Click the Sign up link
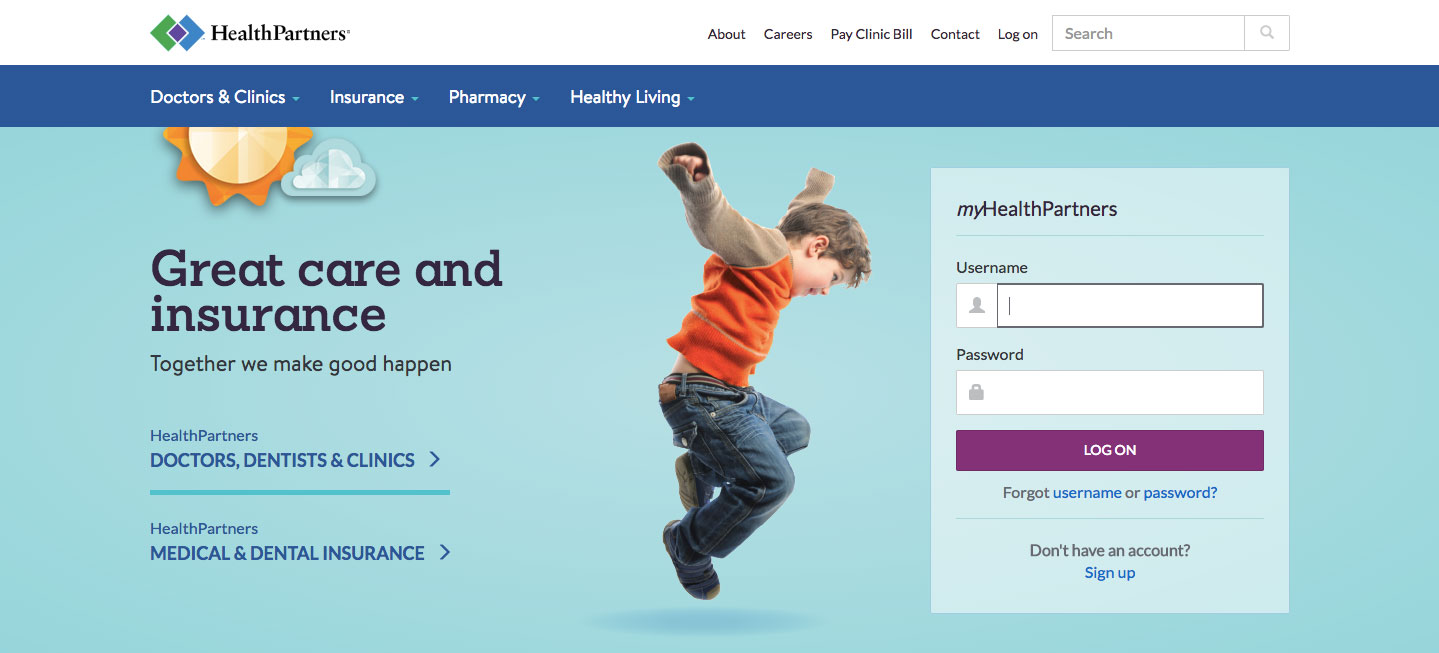 pos(1110,573)
